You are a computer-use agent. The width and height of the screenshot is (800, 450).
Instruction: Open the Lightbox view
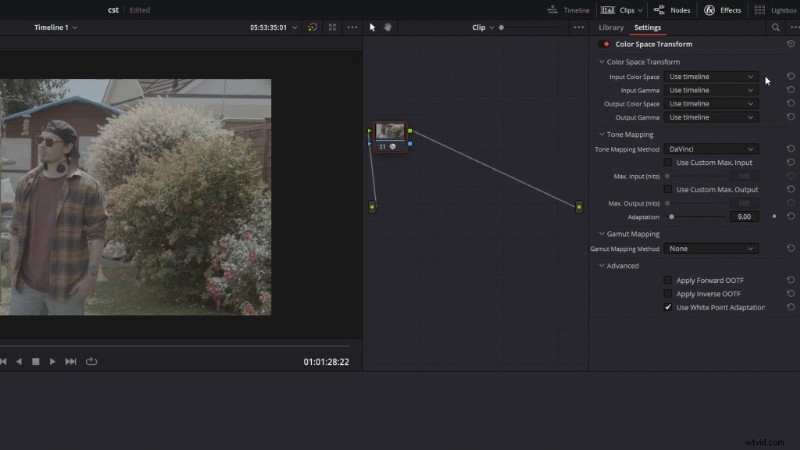click(x=776, y=10)
